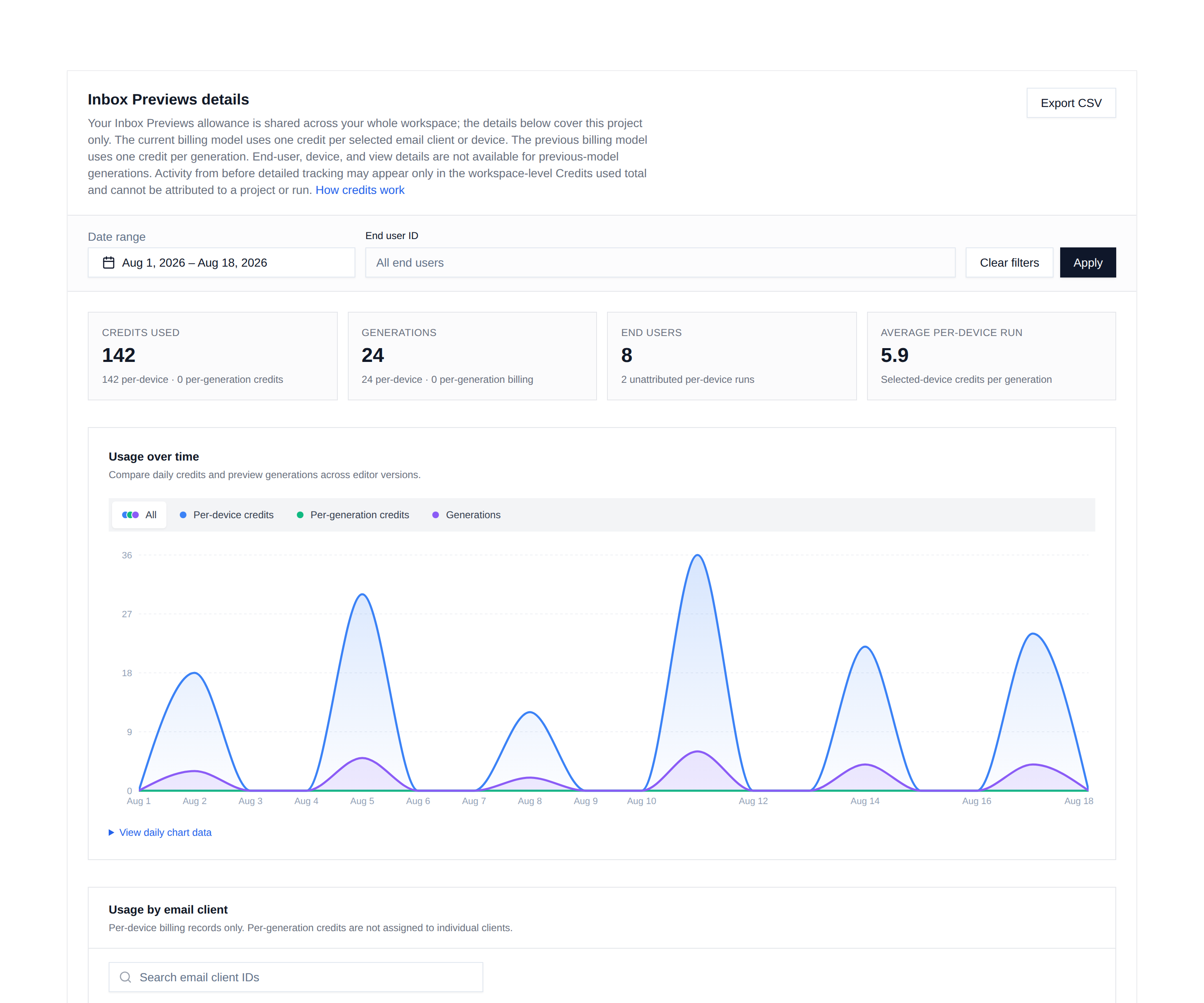
Task: Click the green Per-generation credits dot
Action: pyautogui.click(x=300, y=515)
